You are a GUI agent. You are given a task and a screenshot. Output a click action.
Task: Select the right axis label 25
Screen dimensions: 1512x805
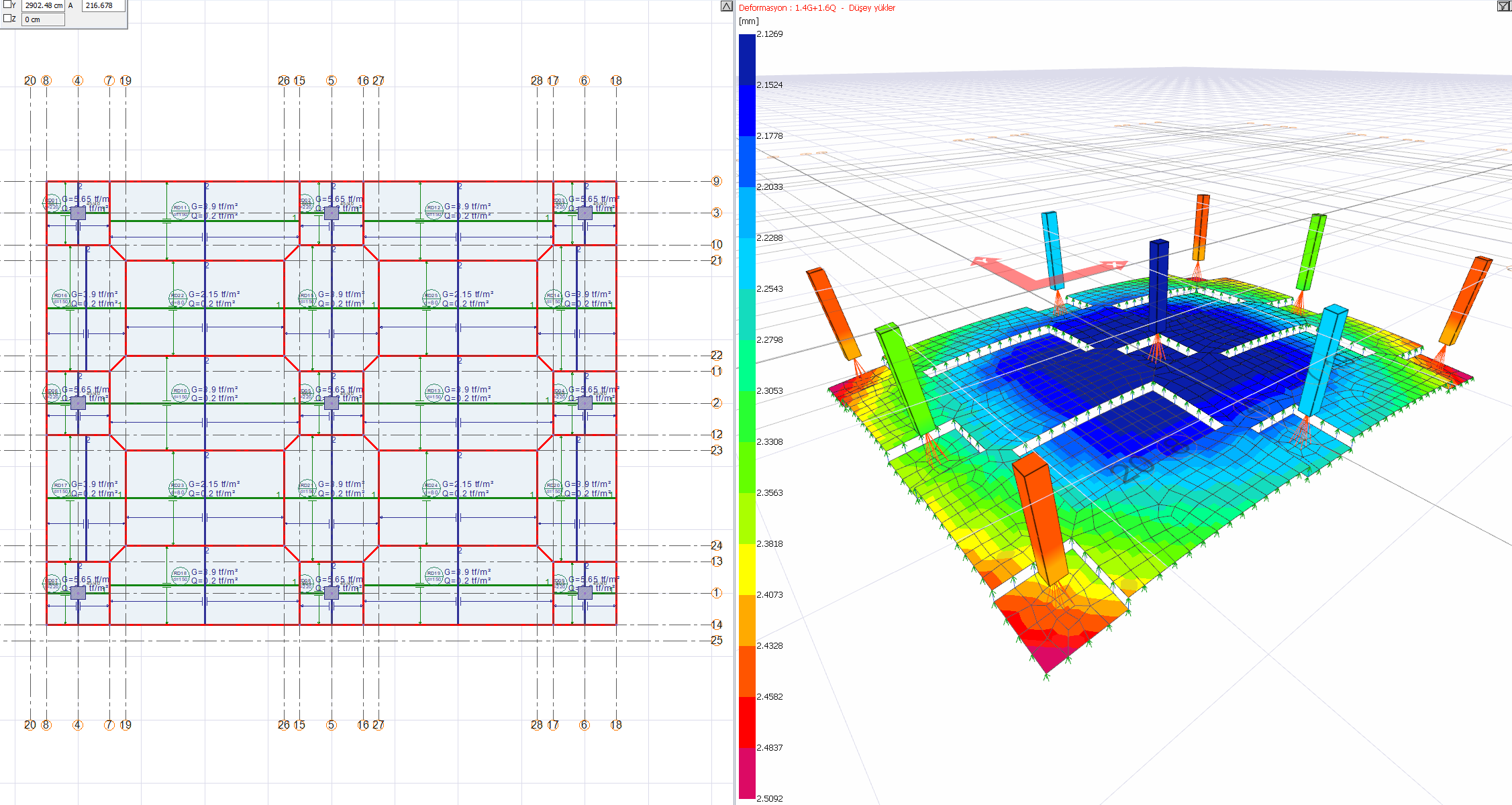point(717,640)
